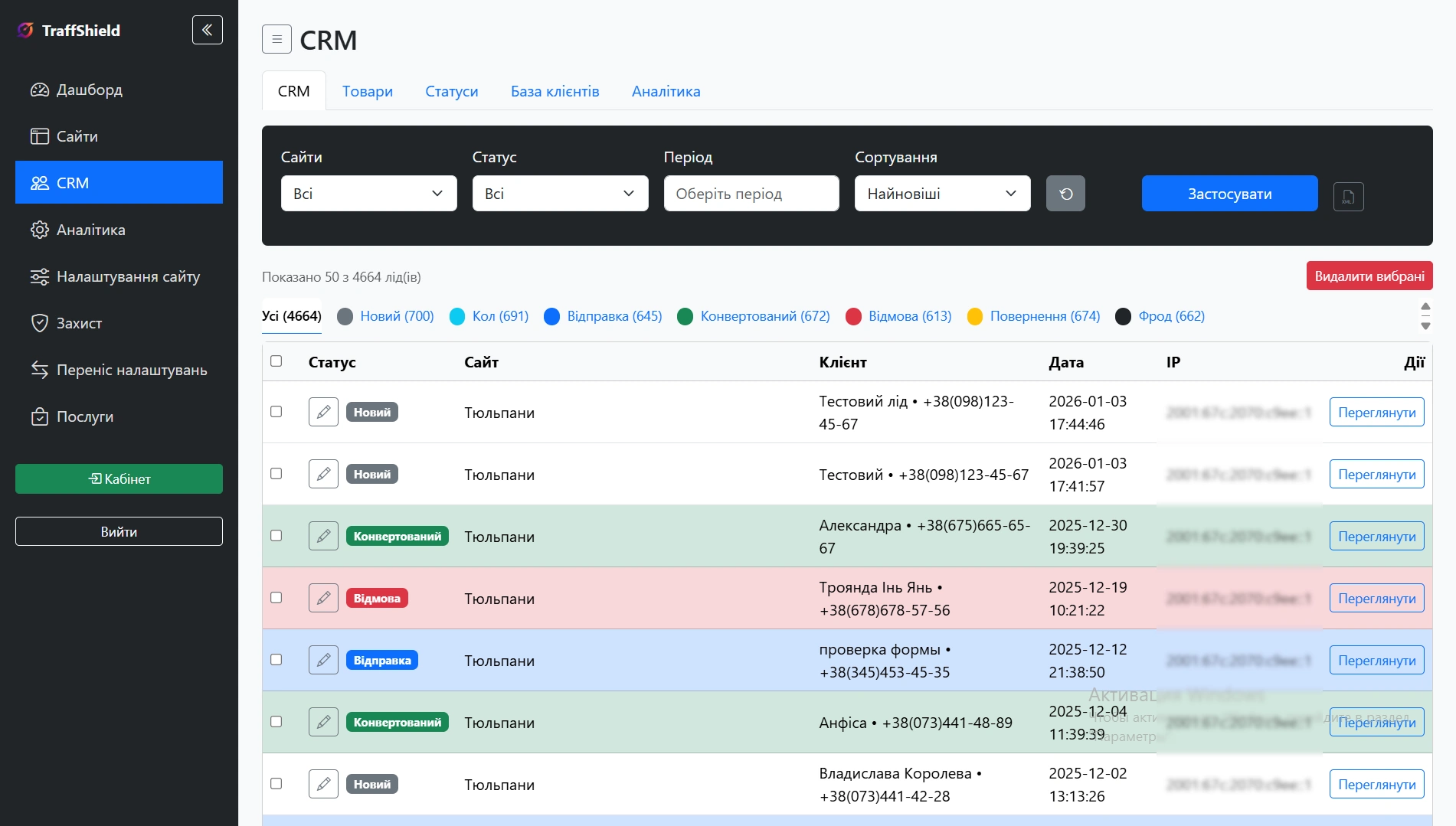
Task: Reset filters with the circular arrow button
Action: [x=1065, y=194]
